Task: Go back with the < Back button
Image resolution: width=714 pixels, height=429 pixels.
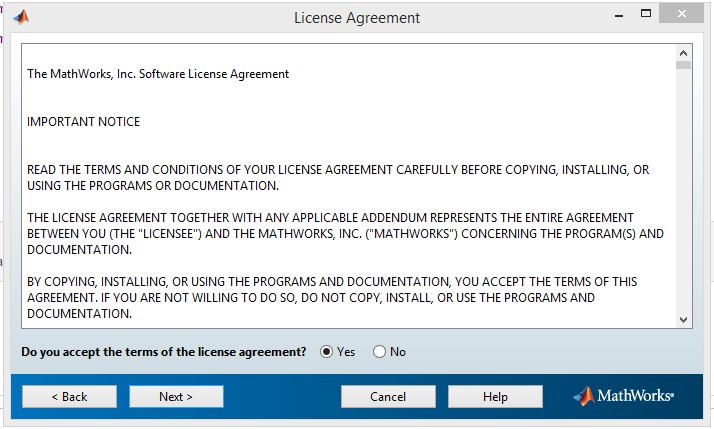Action: [x=69, y=397]
